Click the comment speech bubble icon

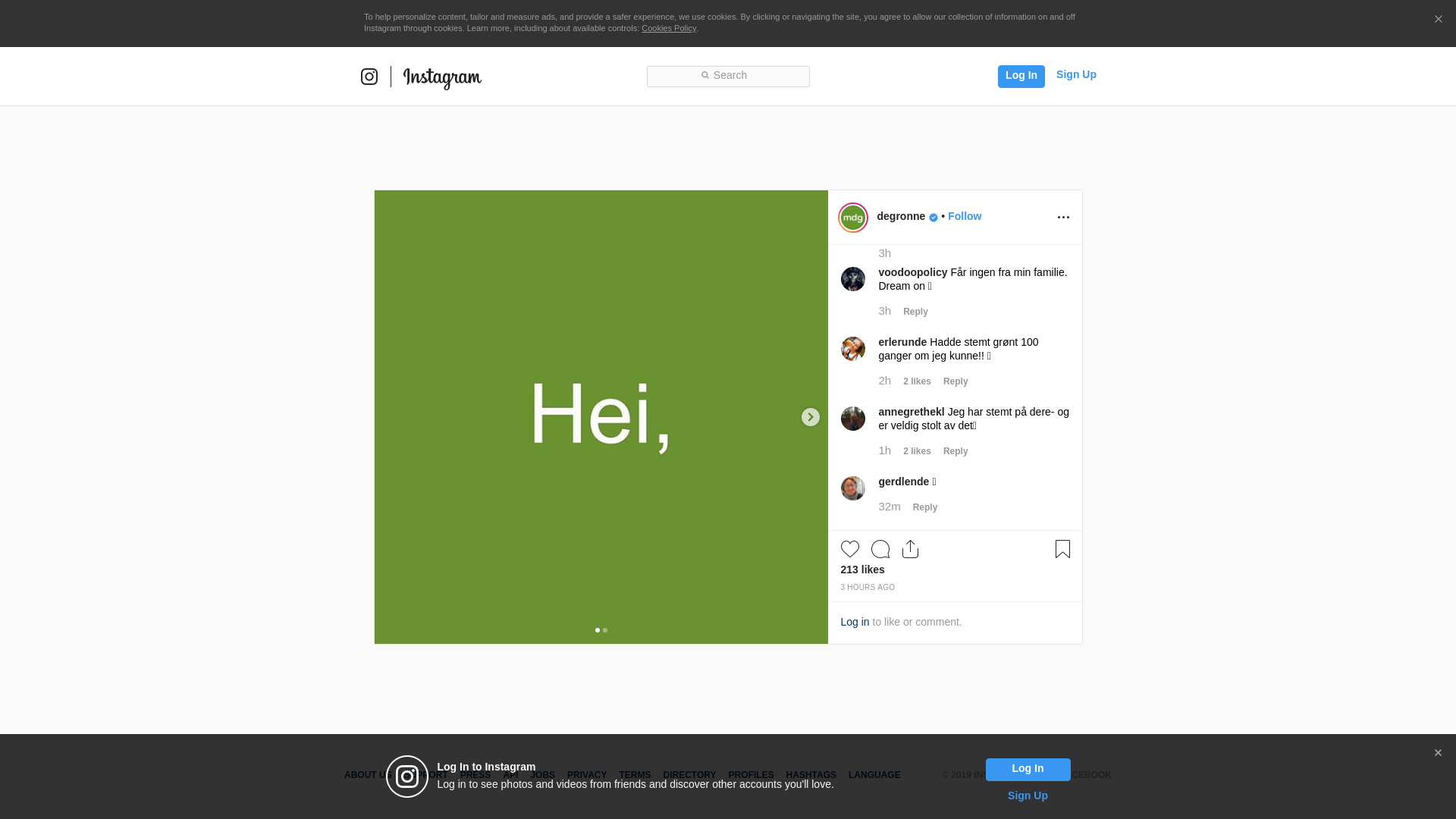[880, 549]
